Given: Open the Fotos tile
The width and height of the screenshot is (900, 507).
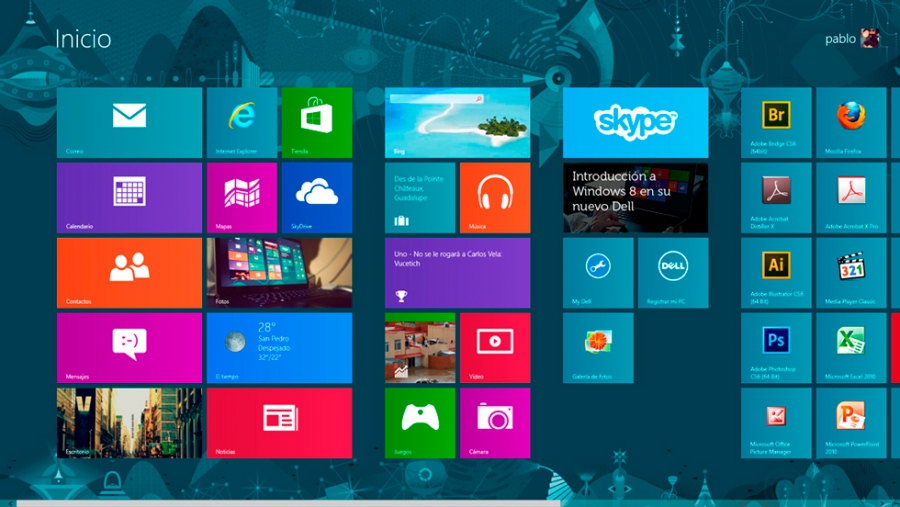Looking at the screenshot, I should click(x=280, y=273).
